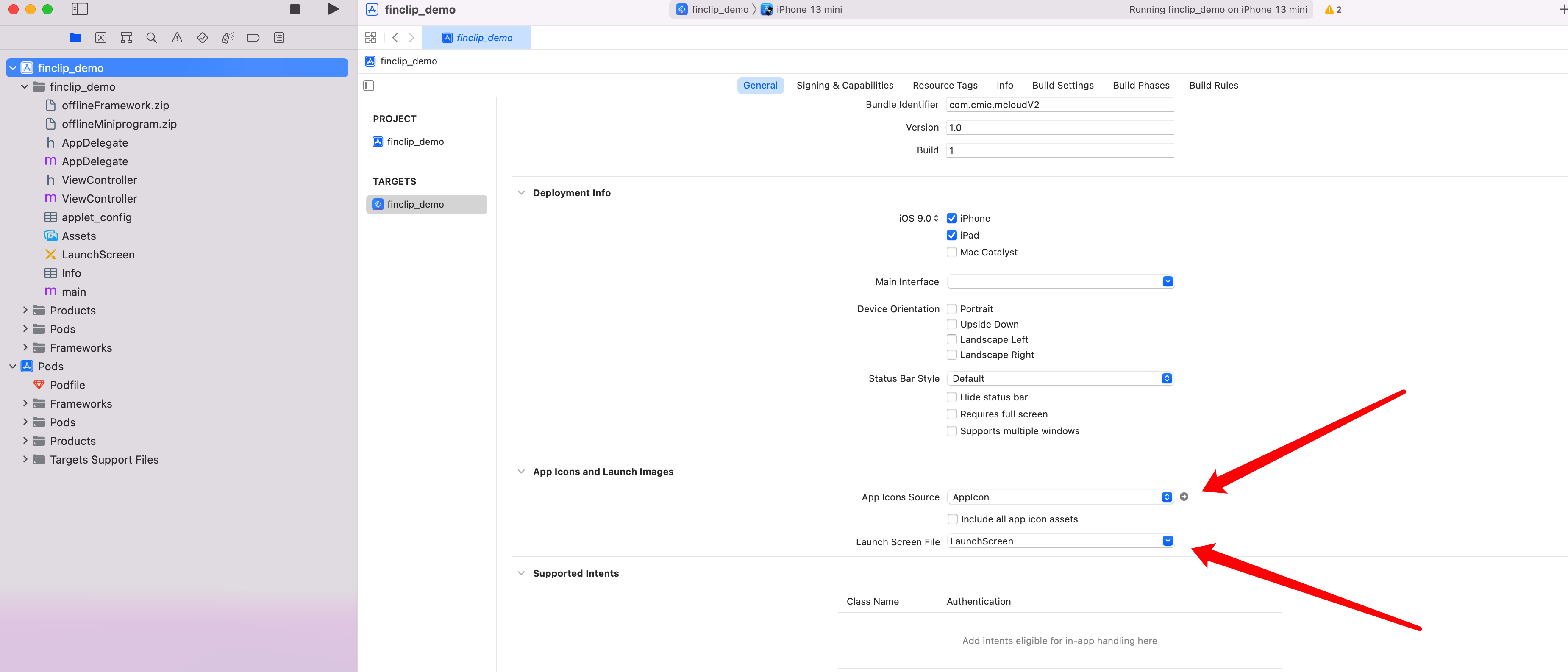Open the Breakpoint navigator icon
Image resolution: width=1568 pixels, height=672 pixels.
(253, 38)
